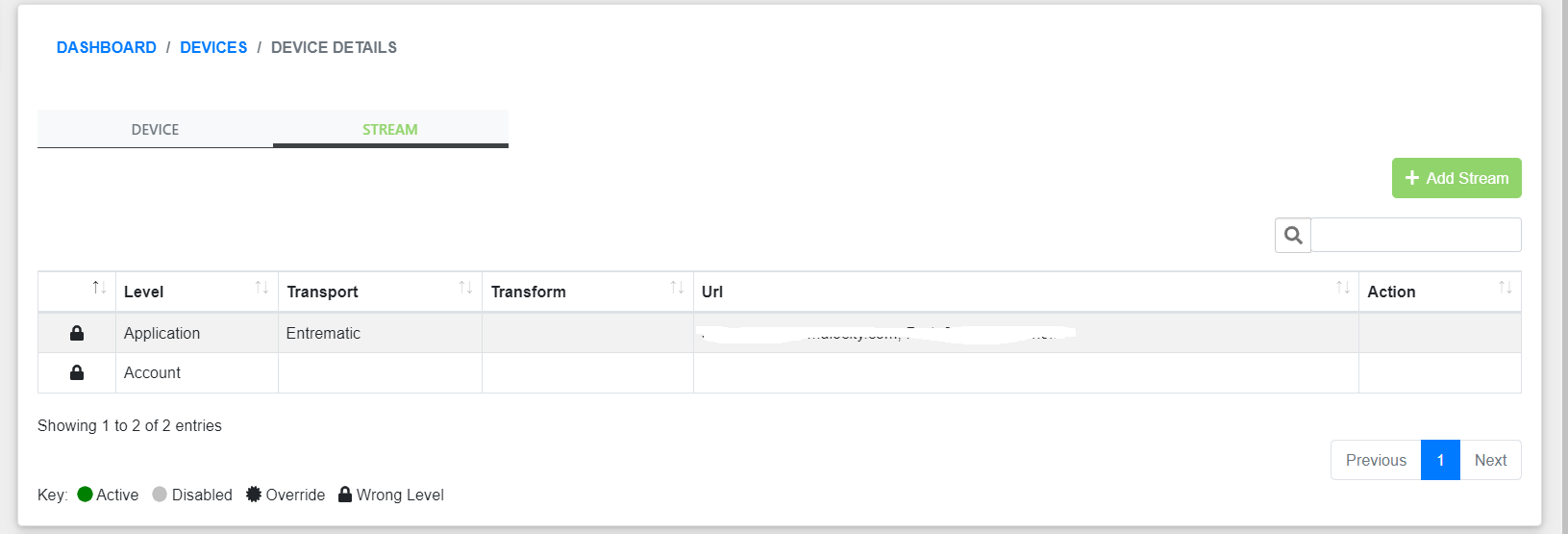Sort by the first unlabeled status column
This screenshot has height=534, width=1568.
(99, 288)
